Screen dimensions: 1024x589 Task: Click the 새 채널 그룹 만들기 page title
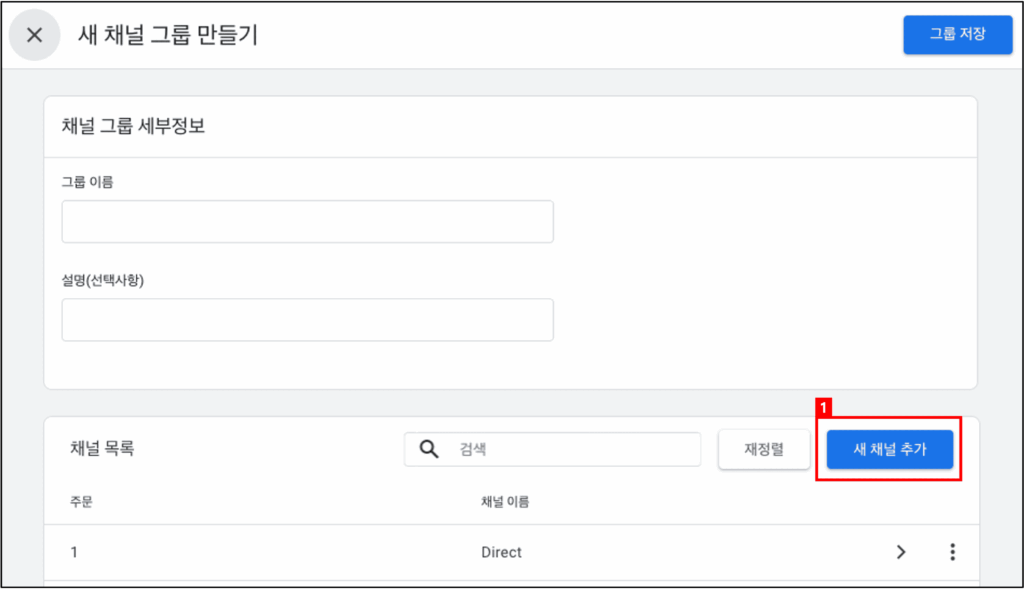click(168, 35)
